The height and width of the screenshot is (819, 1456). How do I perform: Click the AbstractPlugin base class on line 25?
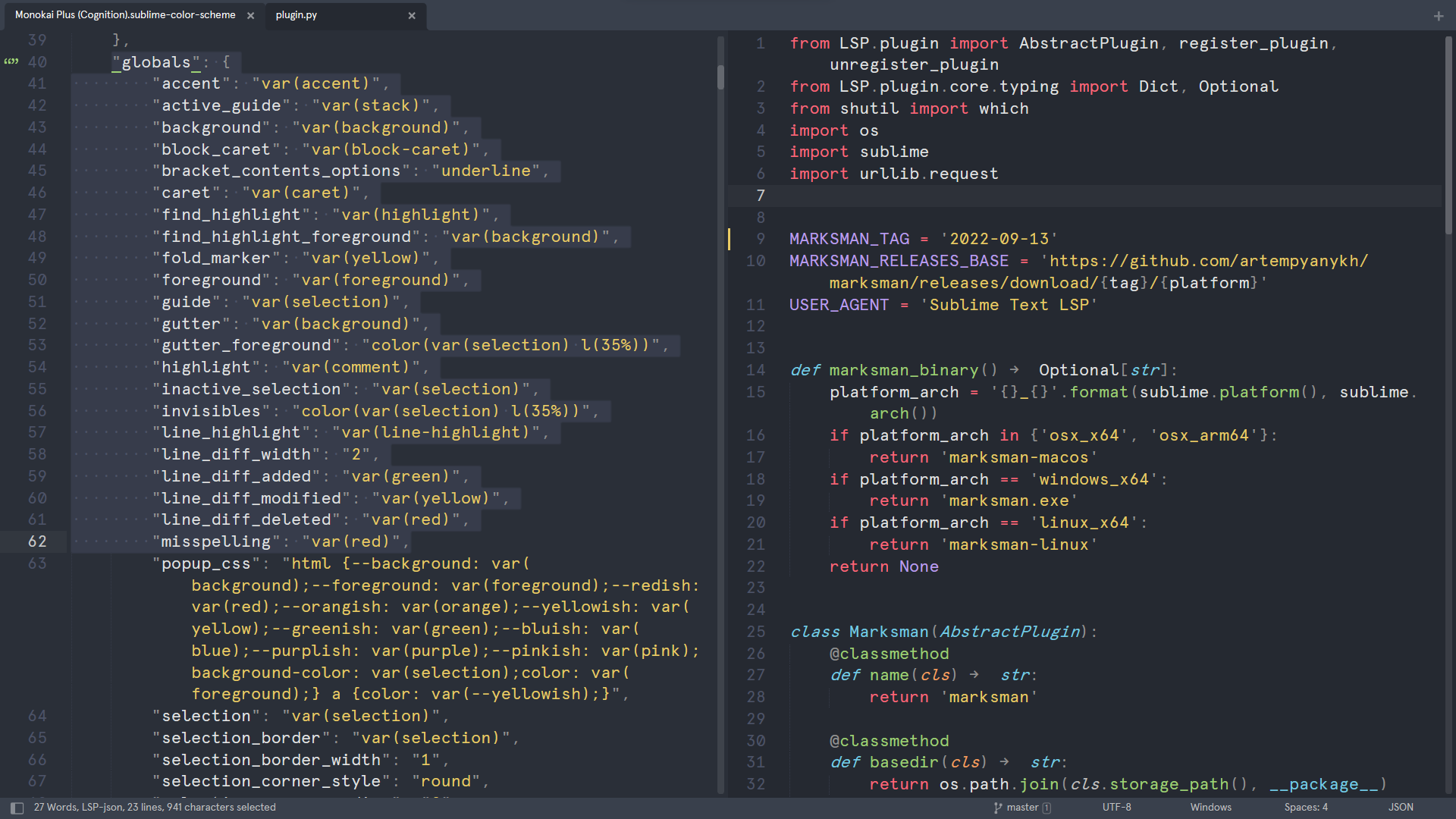1009,632
